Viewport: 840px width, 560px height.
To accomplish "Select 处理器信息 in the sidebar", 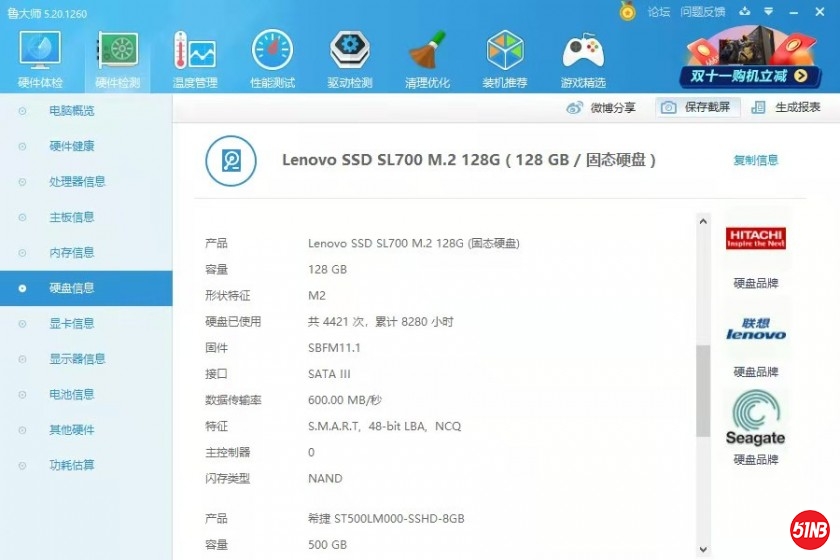I will pyautogui.click(x=86, y=182).
